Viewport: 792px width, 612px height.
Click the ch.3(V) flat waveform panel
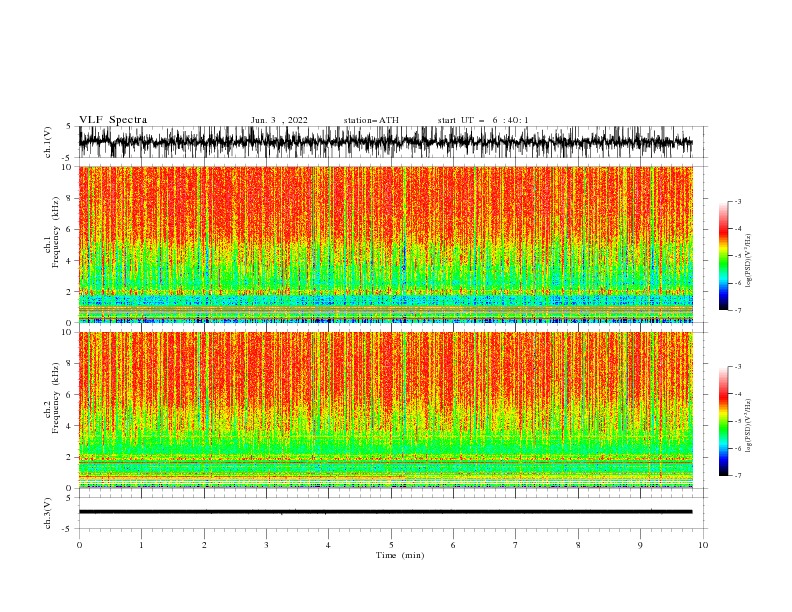coord(393,513)
